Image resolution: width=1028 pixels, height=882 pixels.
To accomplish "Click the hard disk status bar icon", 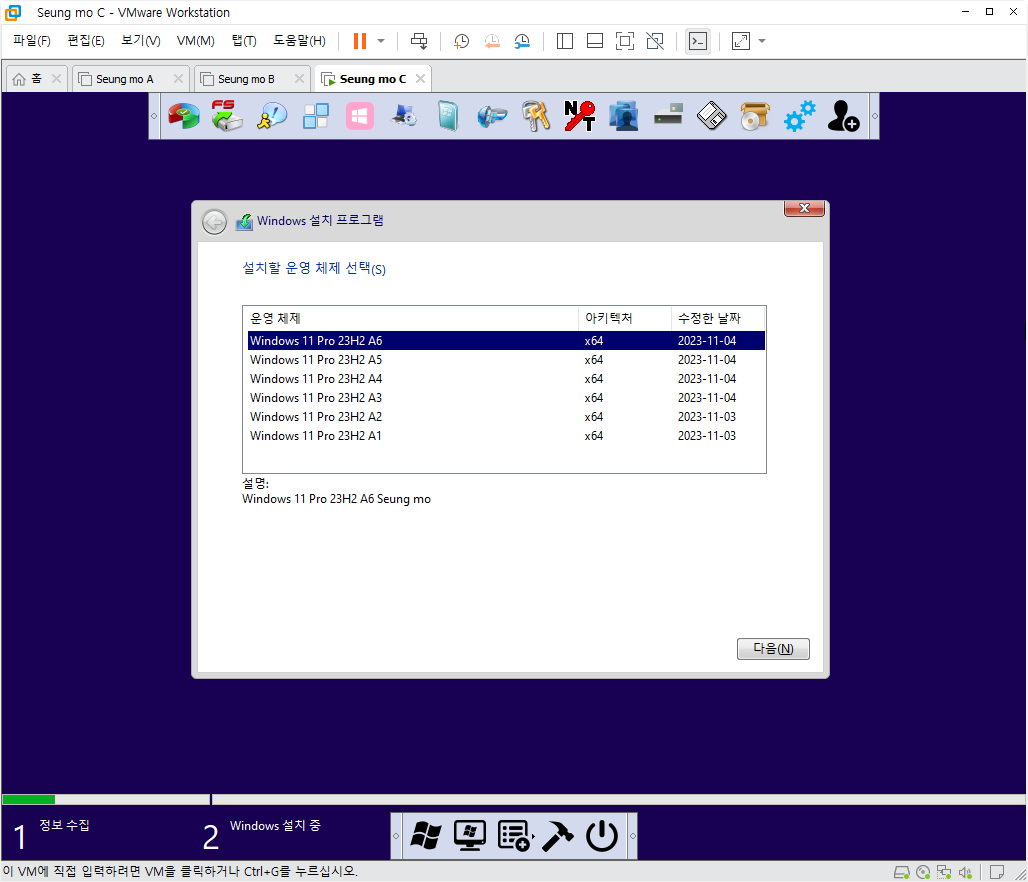I will pyautogui.click(x=902, y=872).
